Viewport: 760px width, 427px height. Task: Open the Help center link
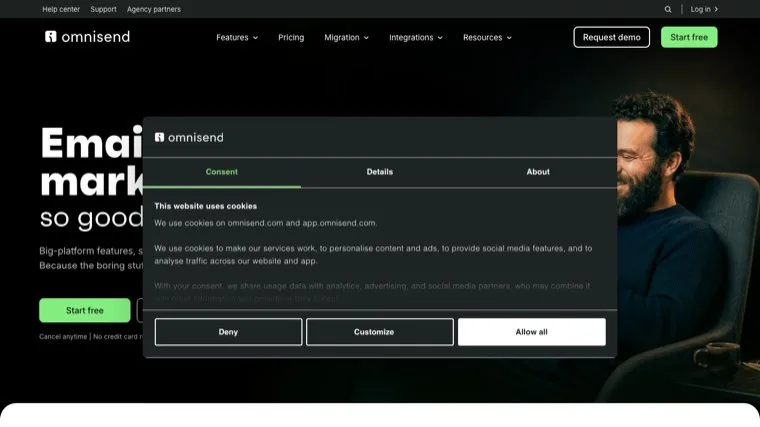tap(61, 9)
